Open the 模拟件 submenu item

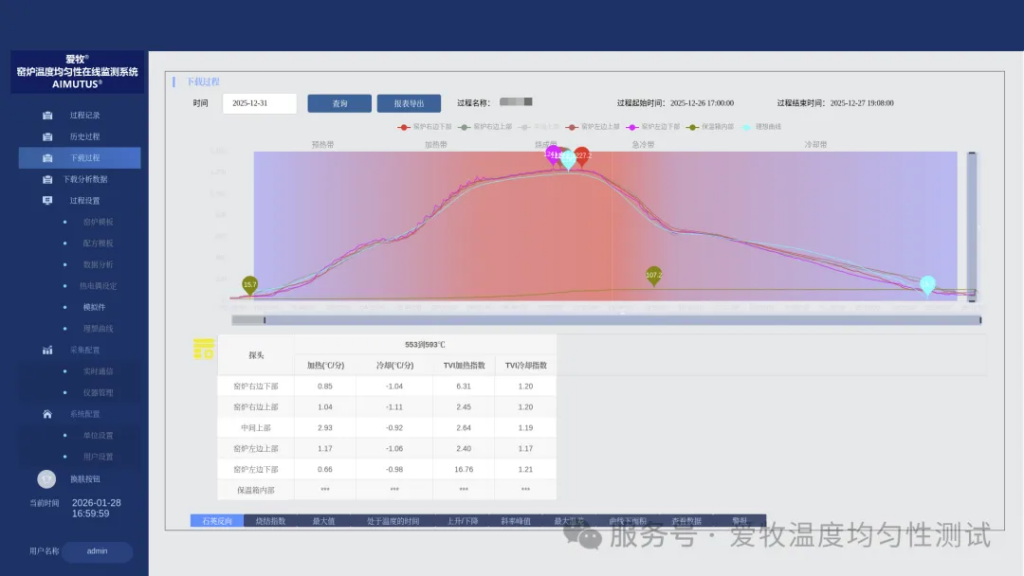[x=94, y=307]
